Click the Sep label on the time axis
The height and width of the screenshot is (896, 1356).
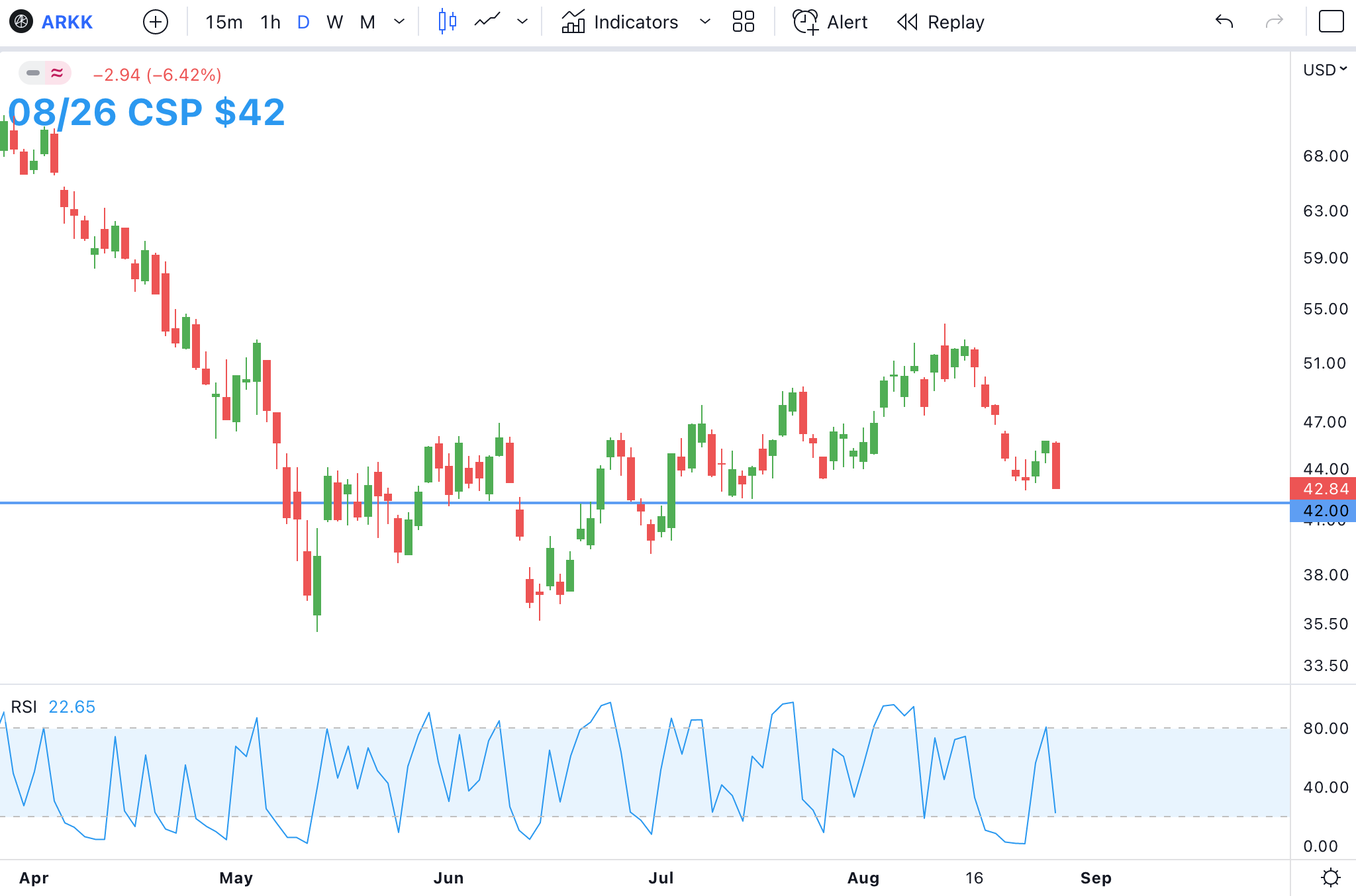point(1096,878)
